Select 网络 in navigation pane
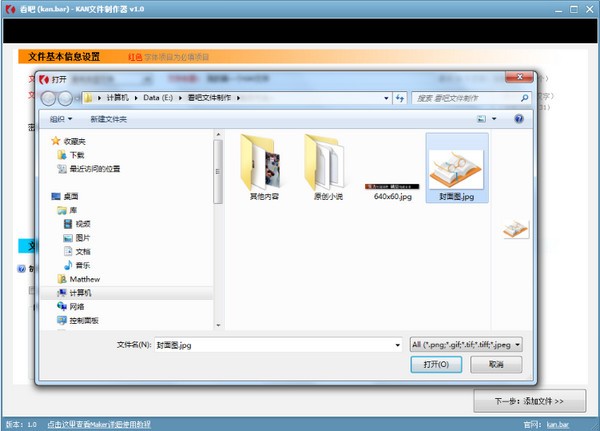This screenshot has width=600, height=431. point(71,307)
